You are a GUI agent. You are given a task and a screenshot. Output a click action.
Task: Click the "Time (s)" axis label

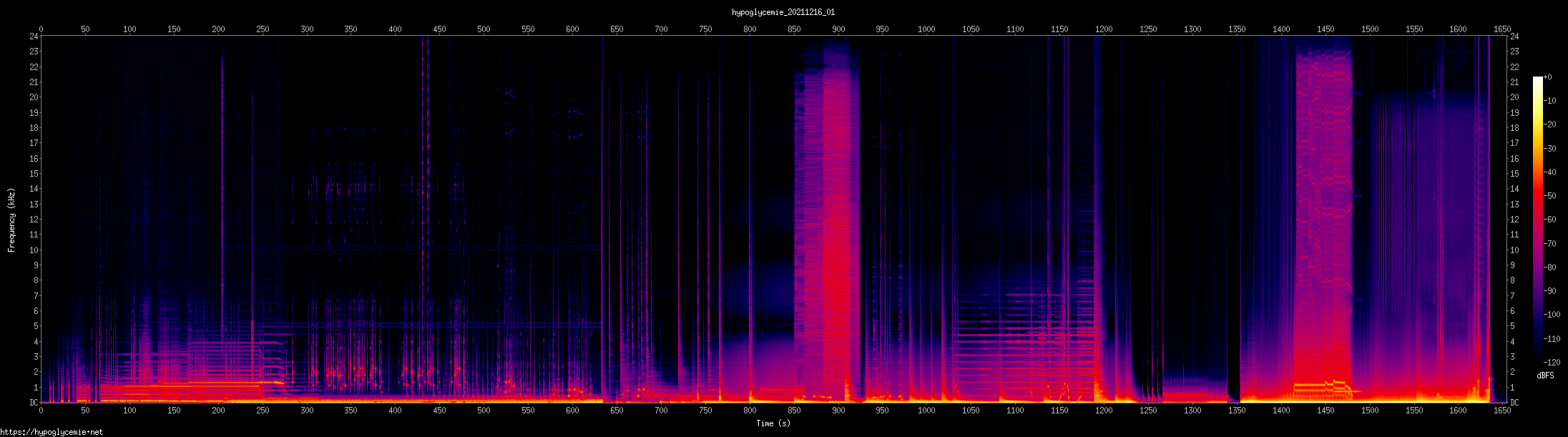(773, 423)
